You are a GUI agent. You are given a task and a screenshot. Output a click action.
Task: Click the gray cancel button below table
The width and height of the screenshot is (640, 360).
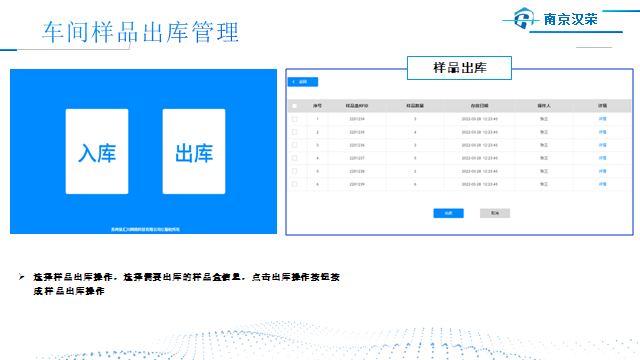(495, 213)
